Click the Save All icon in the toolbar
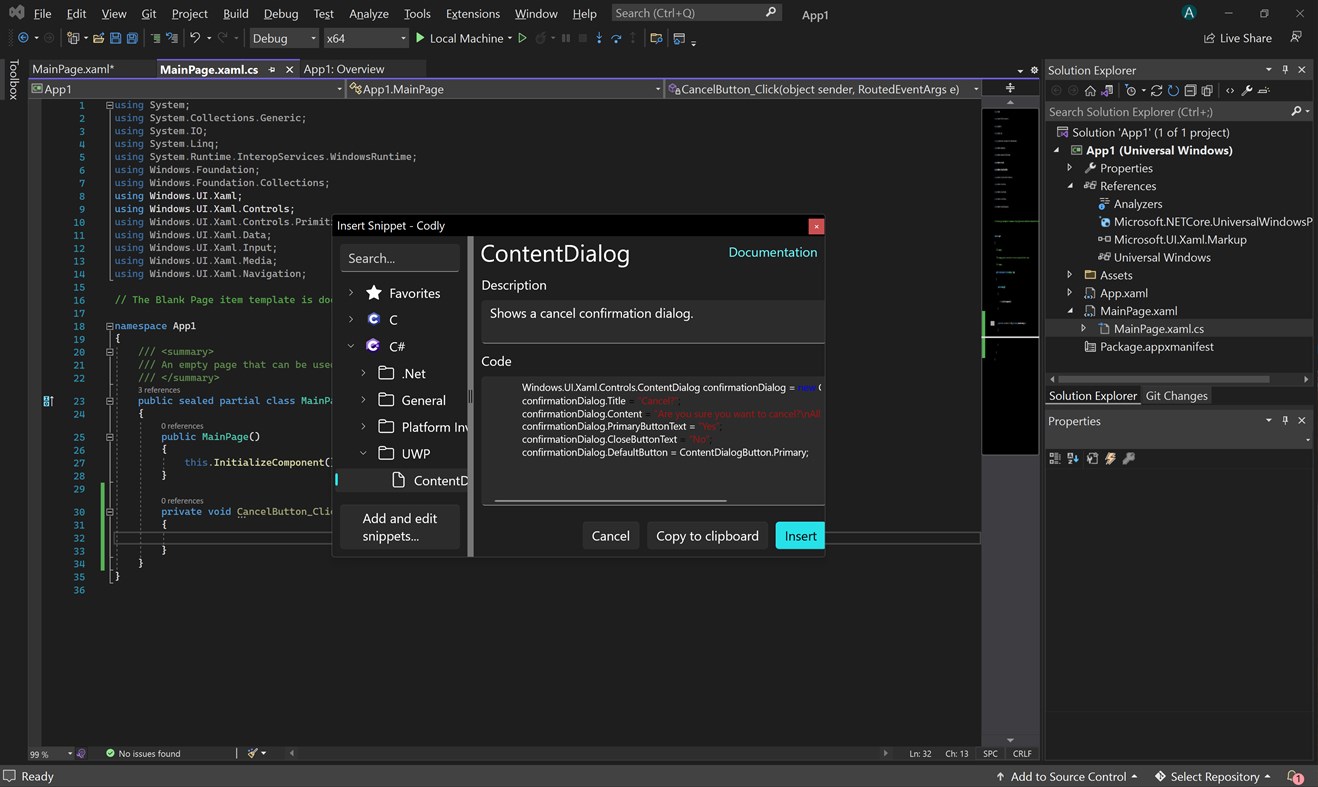Image resolution: width=1318 pixels, height=787 pixels. point(131,37)
